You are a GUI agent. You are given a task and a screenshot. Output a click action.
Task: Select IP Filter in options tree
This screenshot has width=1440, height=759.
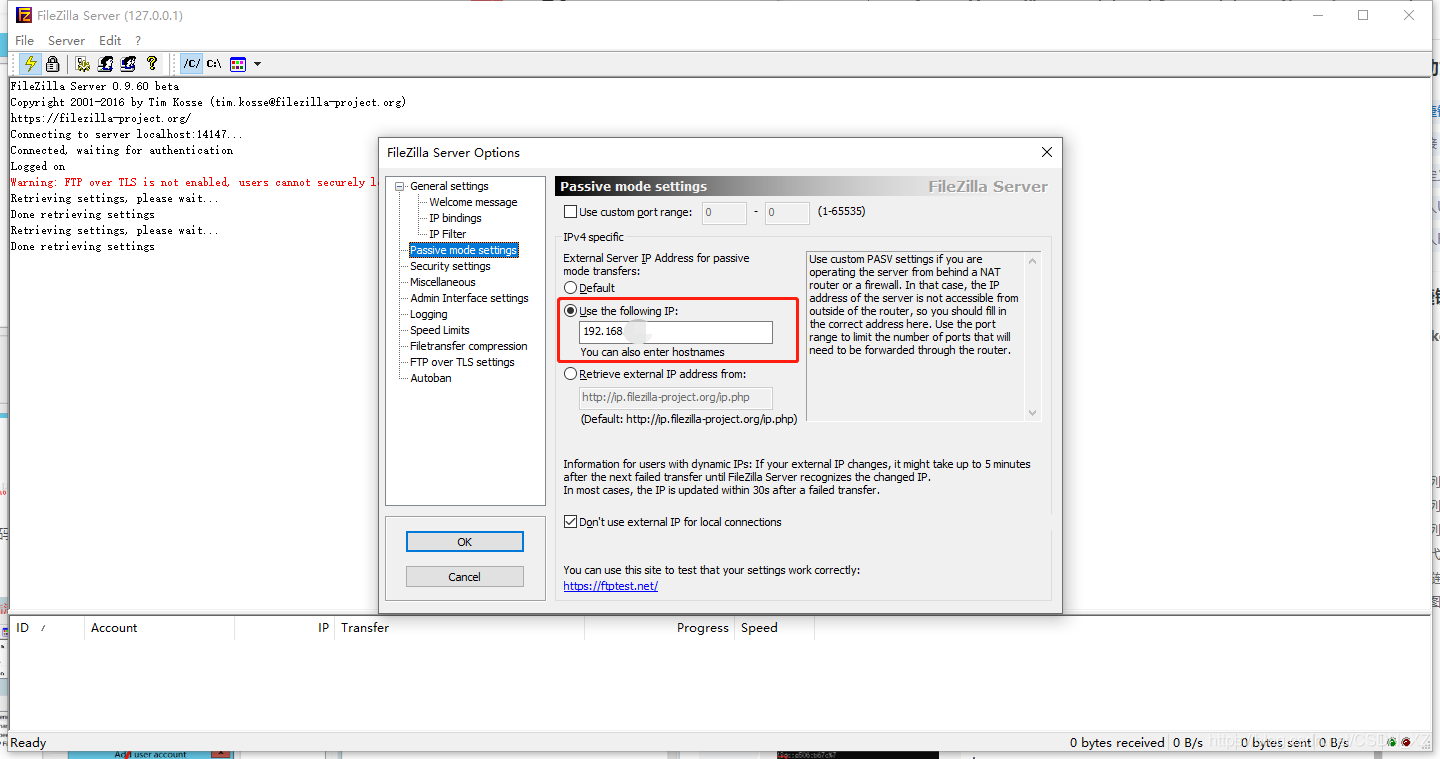[x=447, y=234]
